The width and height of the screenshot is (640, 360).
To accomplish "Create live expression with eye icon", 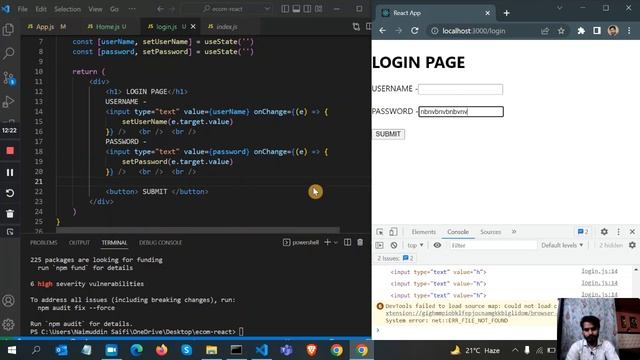I will [437, 245].
